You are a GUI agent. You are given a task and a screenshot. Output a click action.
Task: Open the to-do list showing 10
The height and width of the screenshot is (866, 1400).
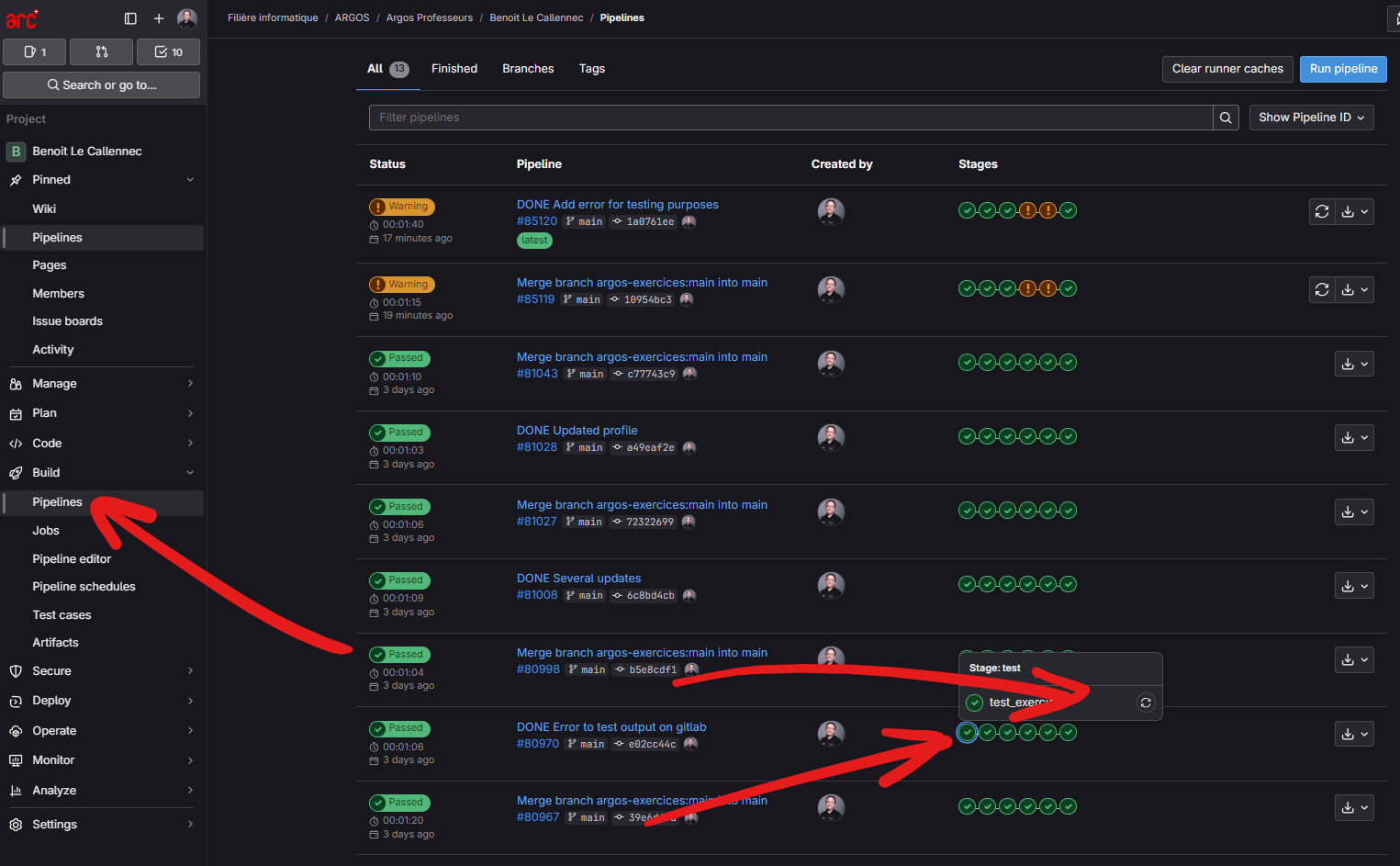168,52
